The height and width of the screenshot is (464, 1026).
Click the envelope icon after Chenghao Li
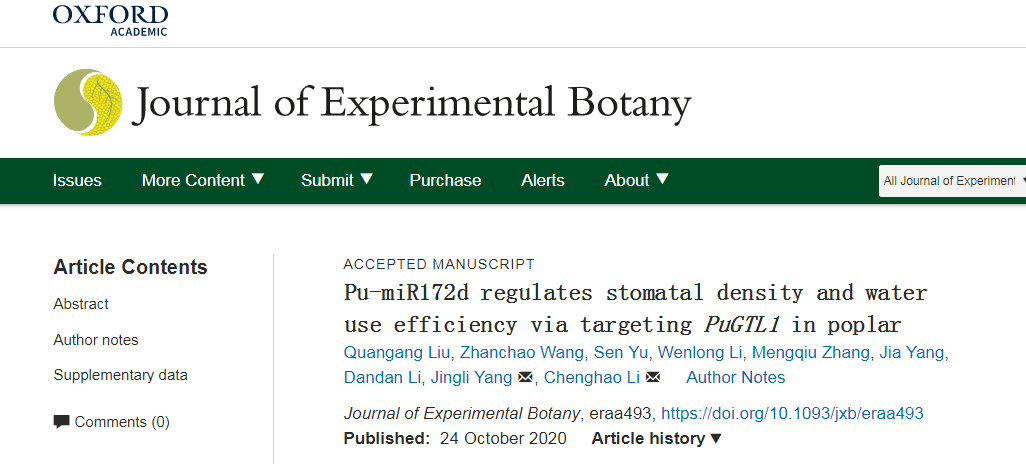coord(653,378)
